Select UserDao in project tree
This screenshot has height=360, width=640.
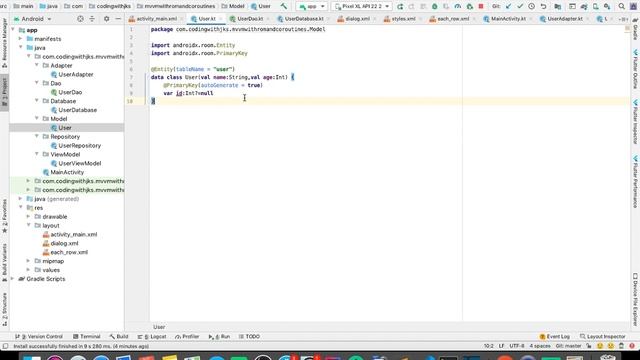click(x=70, y=92)
